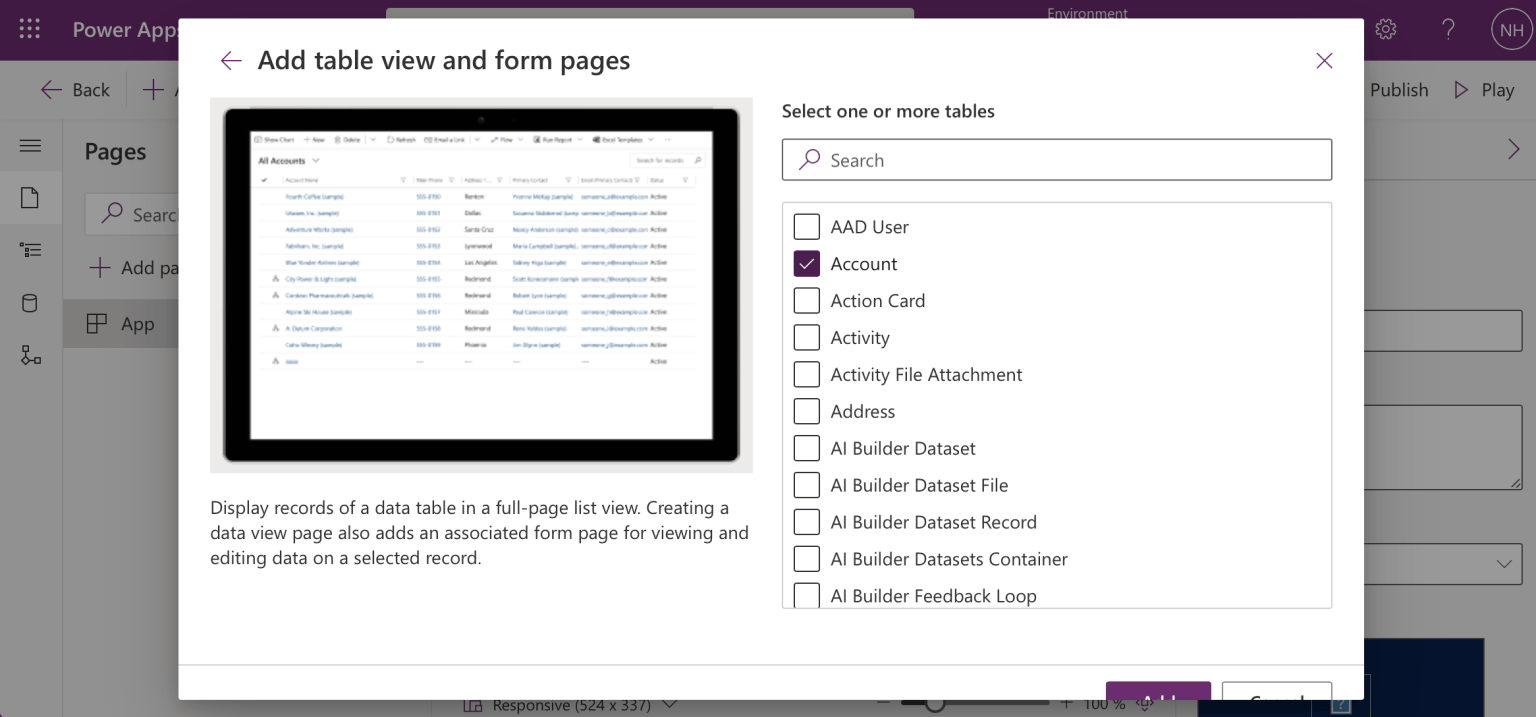
Task: Open the Automation flow icon in sidebar
Action: click(30, 355)
